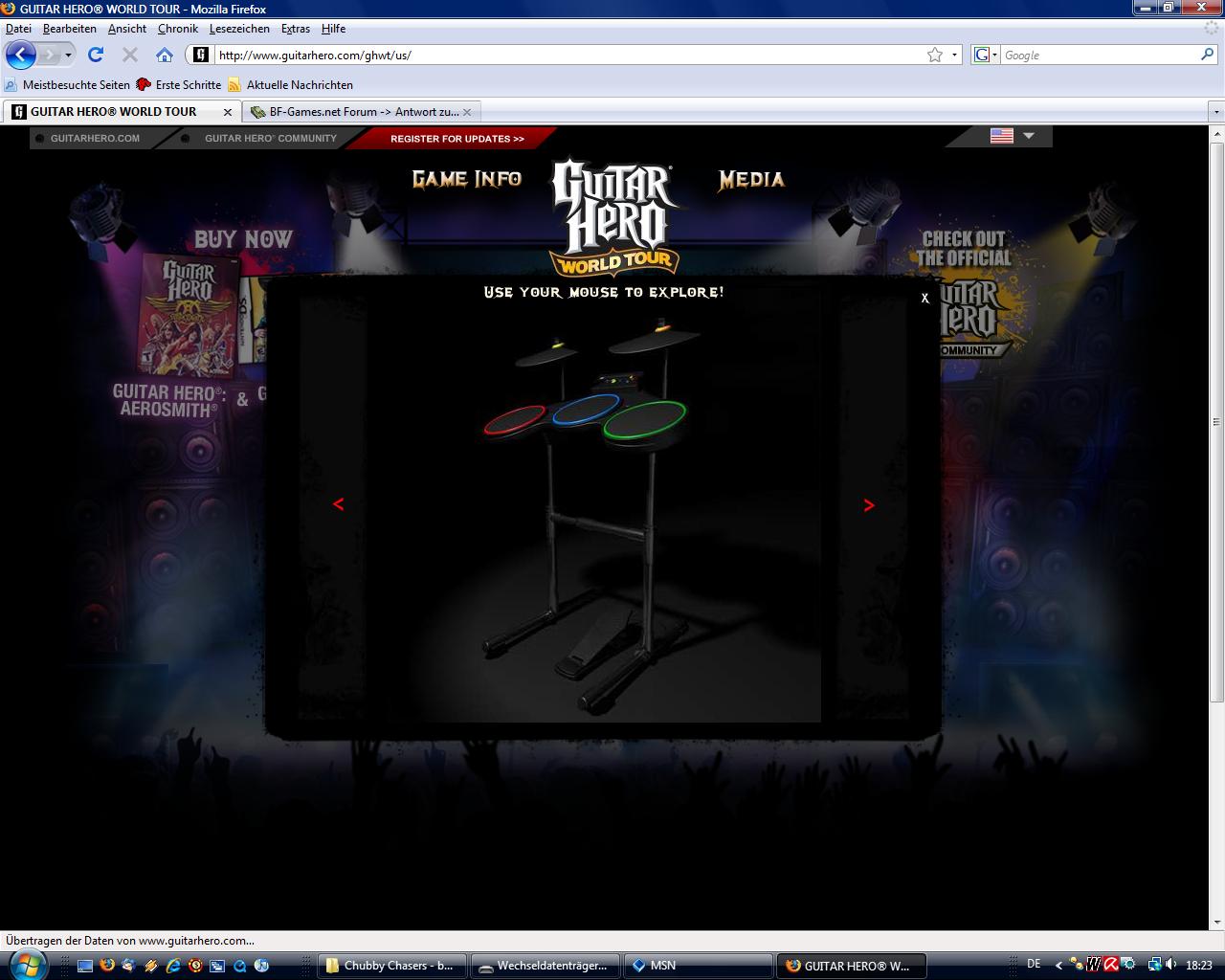This screenshot has height=980, width=1225.
Task: Click the stop loading X icon
Action: (130, 55)
